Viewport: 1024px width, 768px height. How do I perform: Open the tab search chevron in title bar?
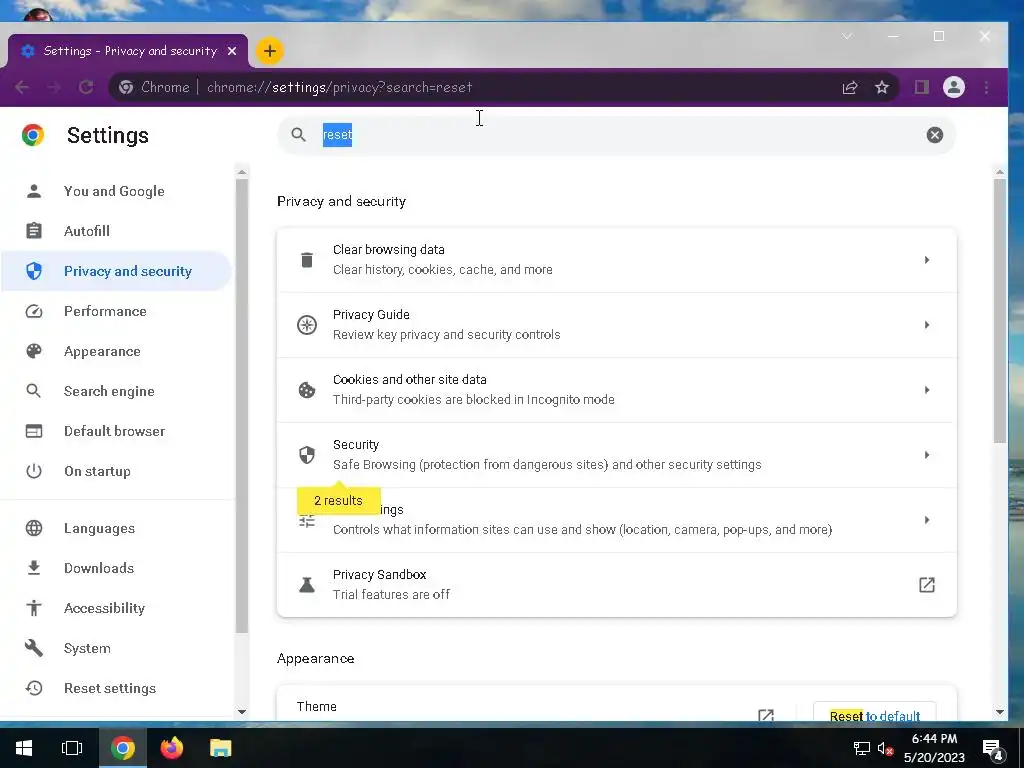847,37
